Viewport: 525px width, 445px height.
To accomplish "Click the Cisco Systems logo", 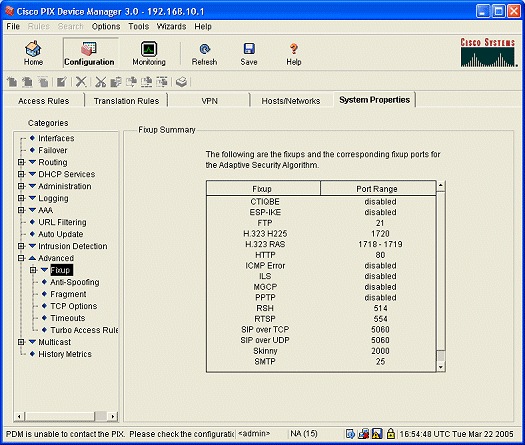I will click(x=488, y=52).
